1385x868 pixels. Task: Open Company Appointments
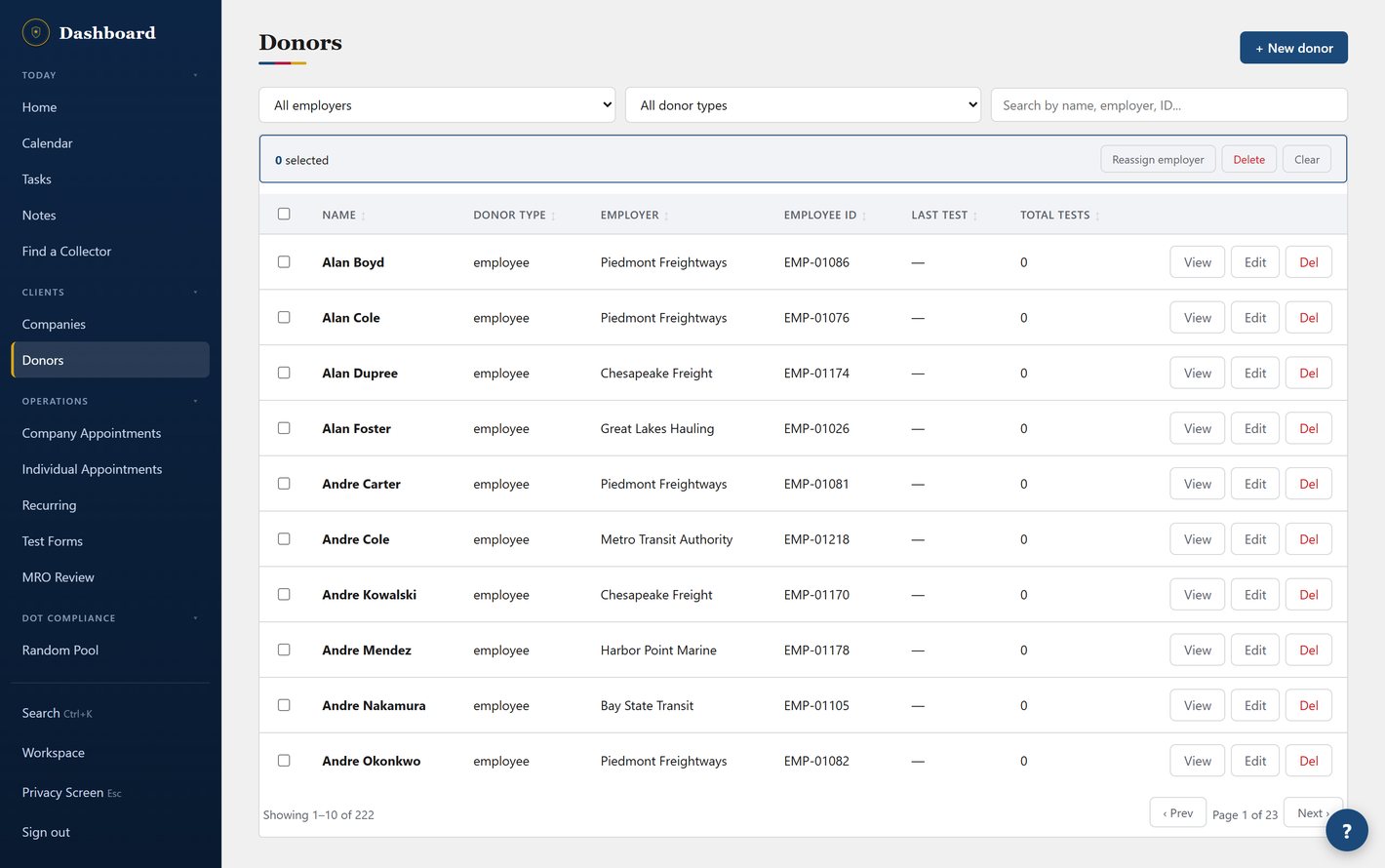click(x=110, y=433)
